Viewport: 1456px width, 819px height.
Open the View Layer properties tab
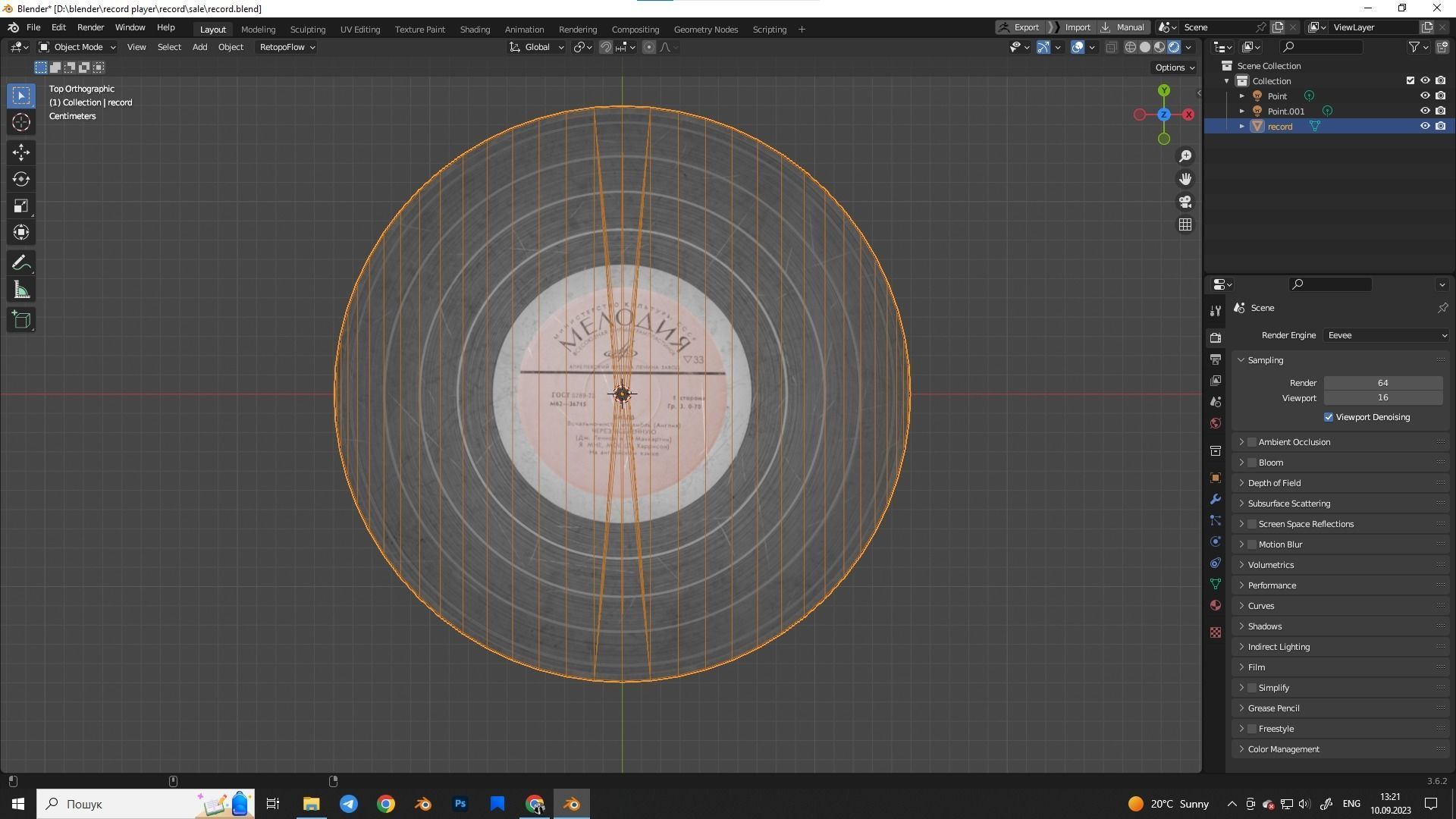[x=1216, y=381]
